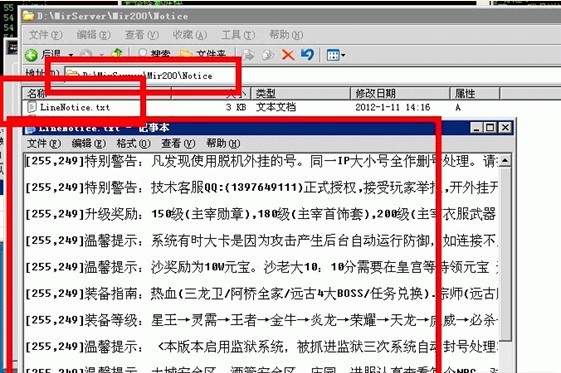Place cursor in line about 监狱系统
561x373 pixels.
point(262,347)
